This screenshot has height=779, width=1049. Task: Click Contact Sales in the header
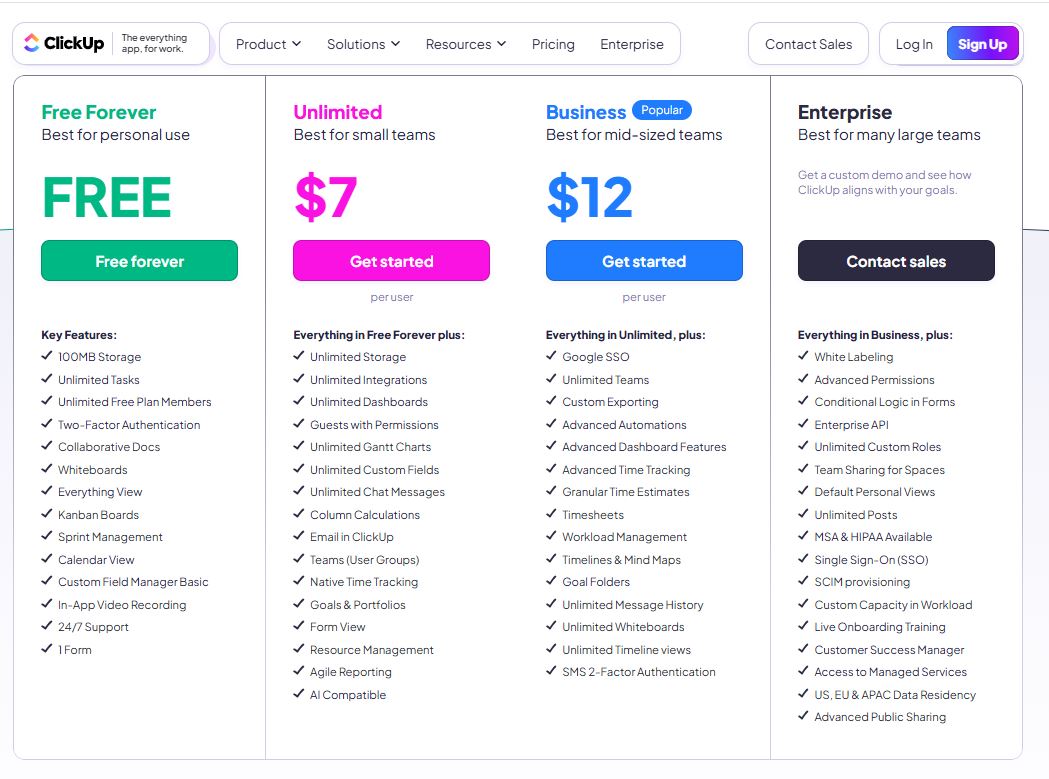(x=808, y=44)
